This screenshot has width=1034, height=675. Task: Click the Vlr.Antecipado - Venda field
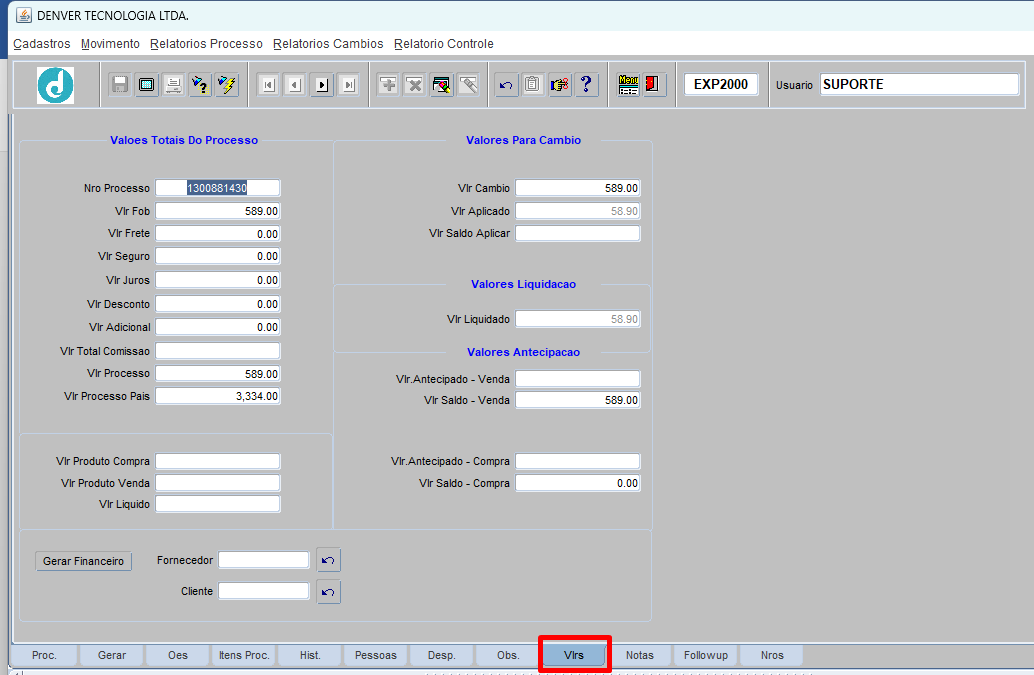point(578,379)
